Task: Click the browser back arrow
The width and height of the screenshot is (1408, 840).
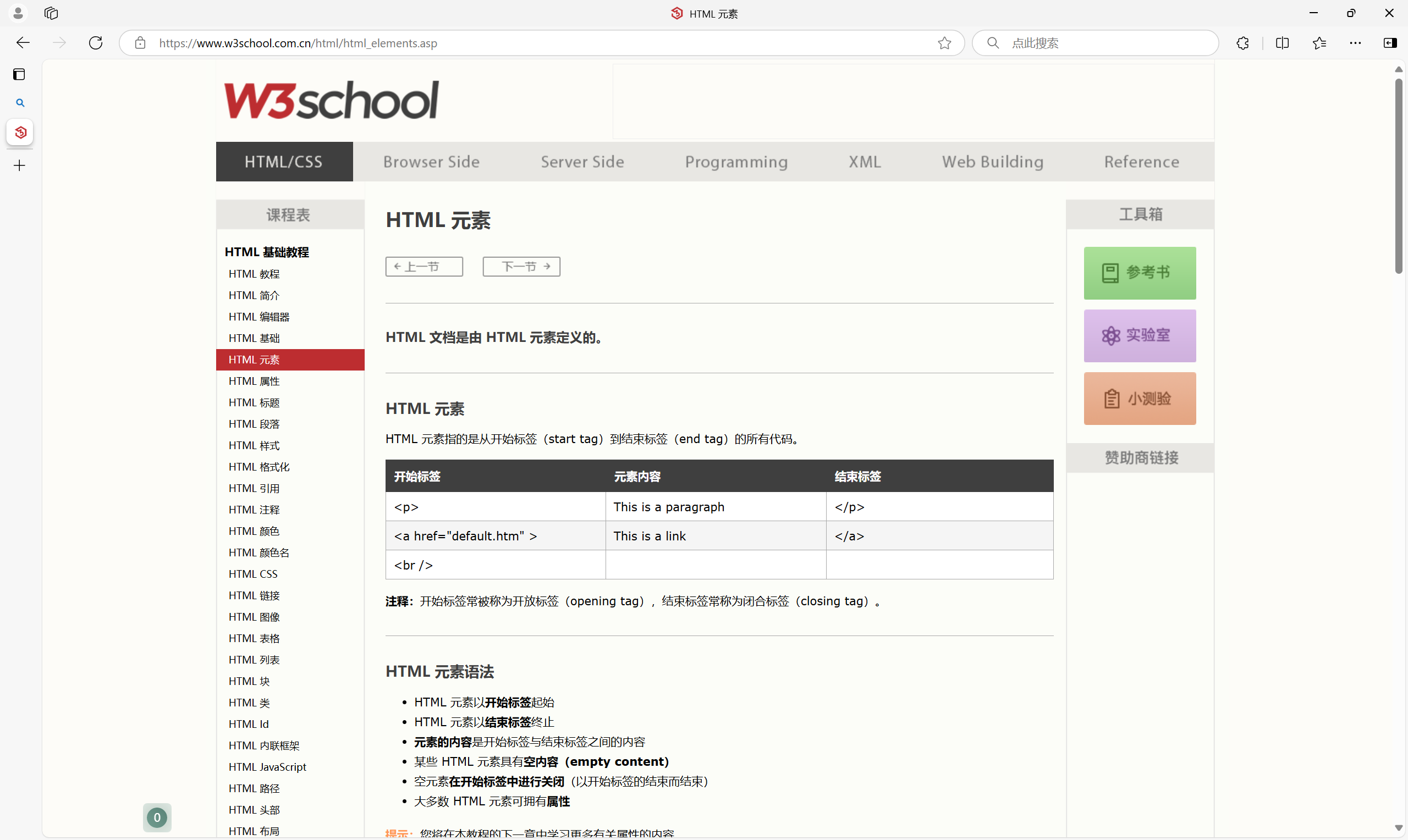Action: [23, 43]
